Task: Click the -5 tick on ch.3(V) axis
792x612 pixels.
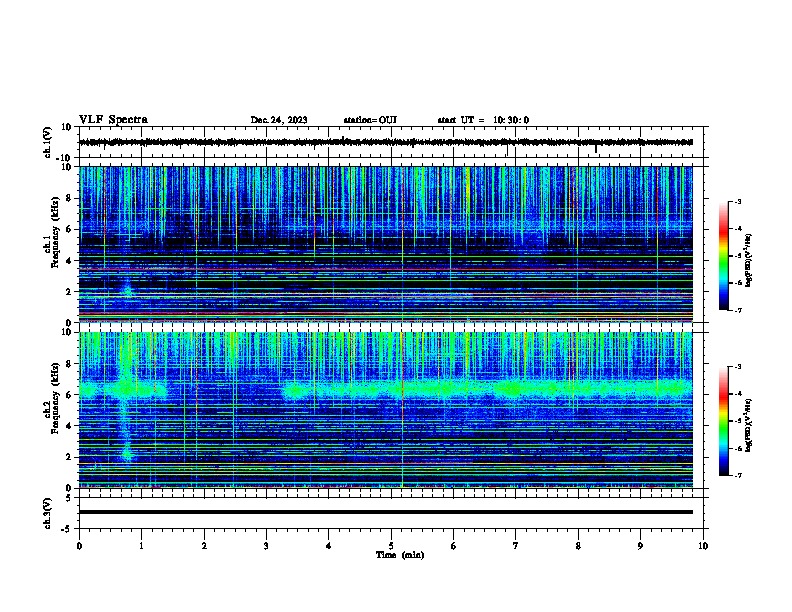Action: pos(67,529)
